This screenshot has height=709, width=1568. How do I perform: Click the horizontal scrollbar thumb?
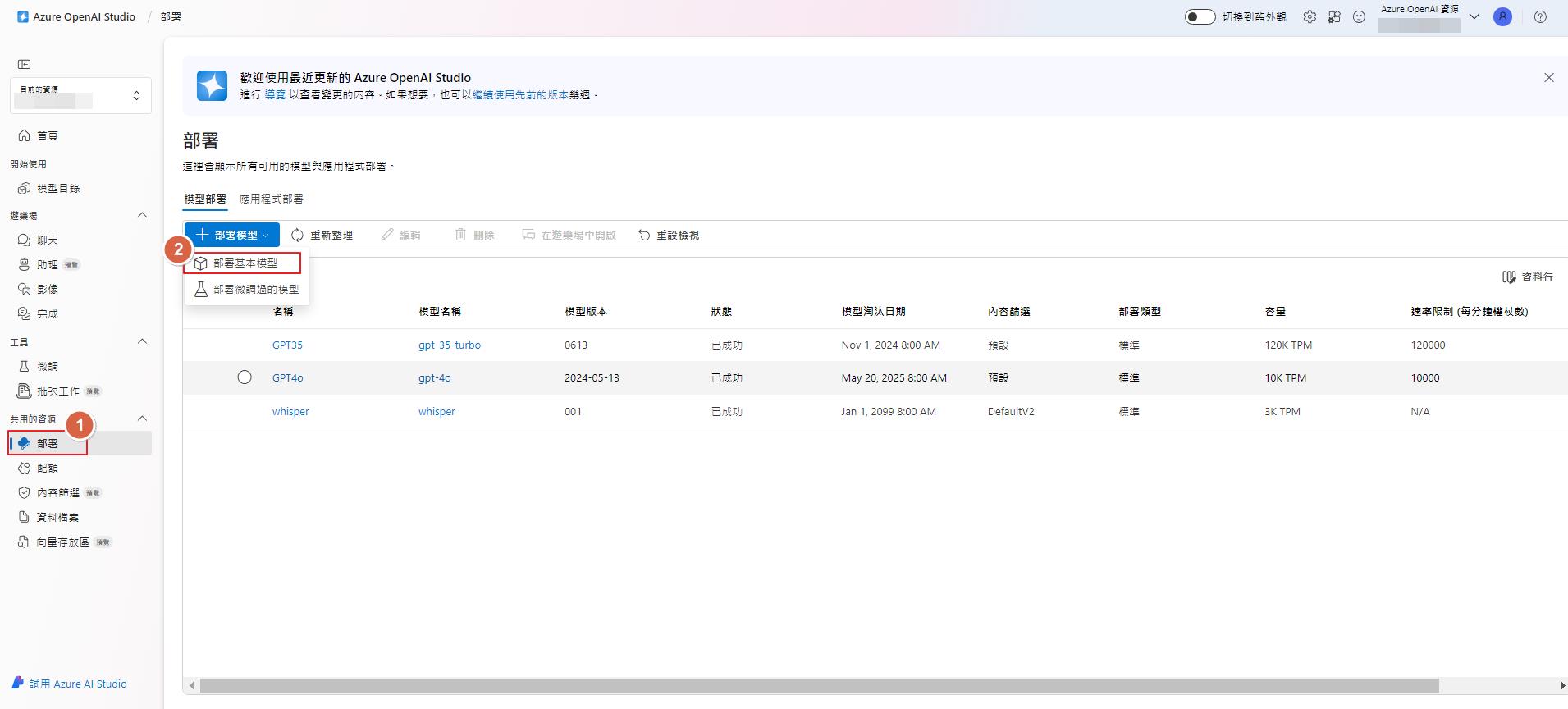tap(819, 685)
